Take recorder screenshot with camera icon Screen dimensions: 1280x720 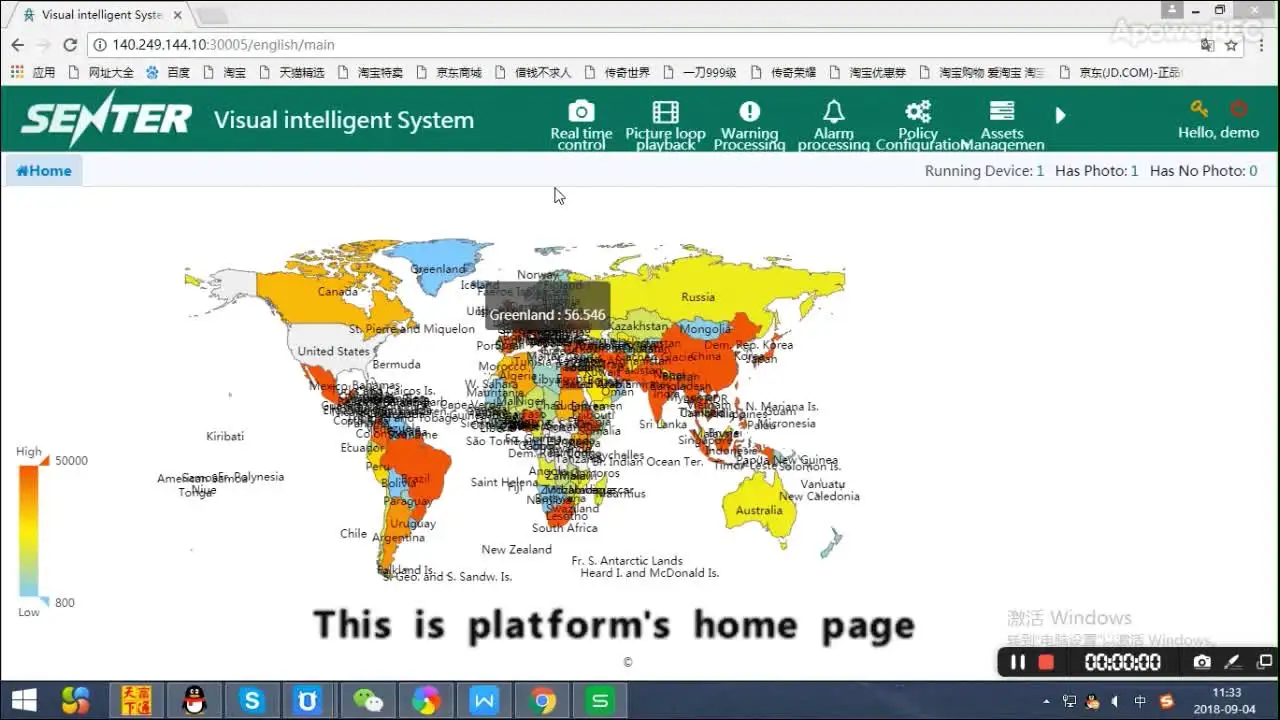pos(1202,662)
